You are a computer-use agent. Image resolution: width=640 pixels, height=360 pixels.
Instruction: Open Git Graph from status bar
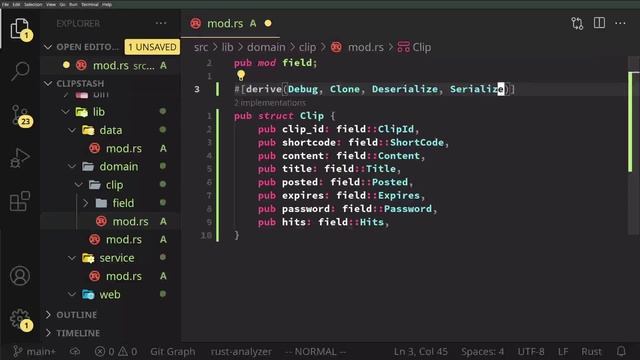point(173,351)
